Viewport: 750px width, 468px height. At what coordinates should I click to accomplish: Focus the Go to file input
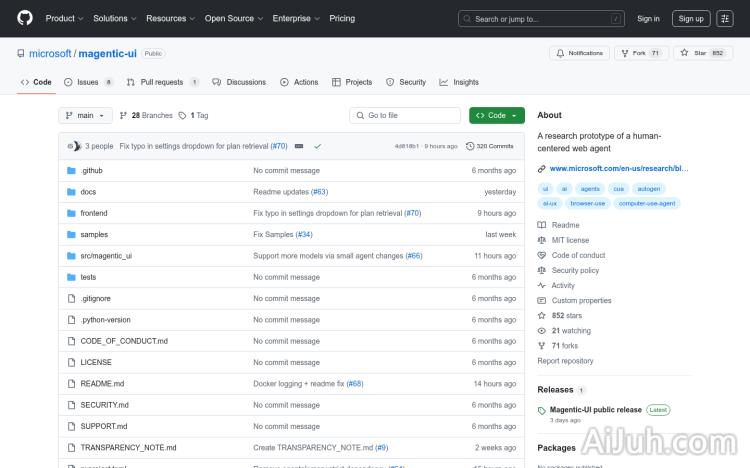[x=405, y=115]
